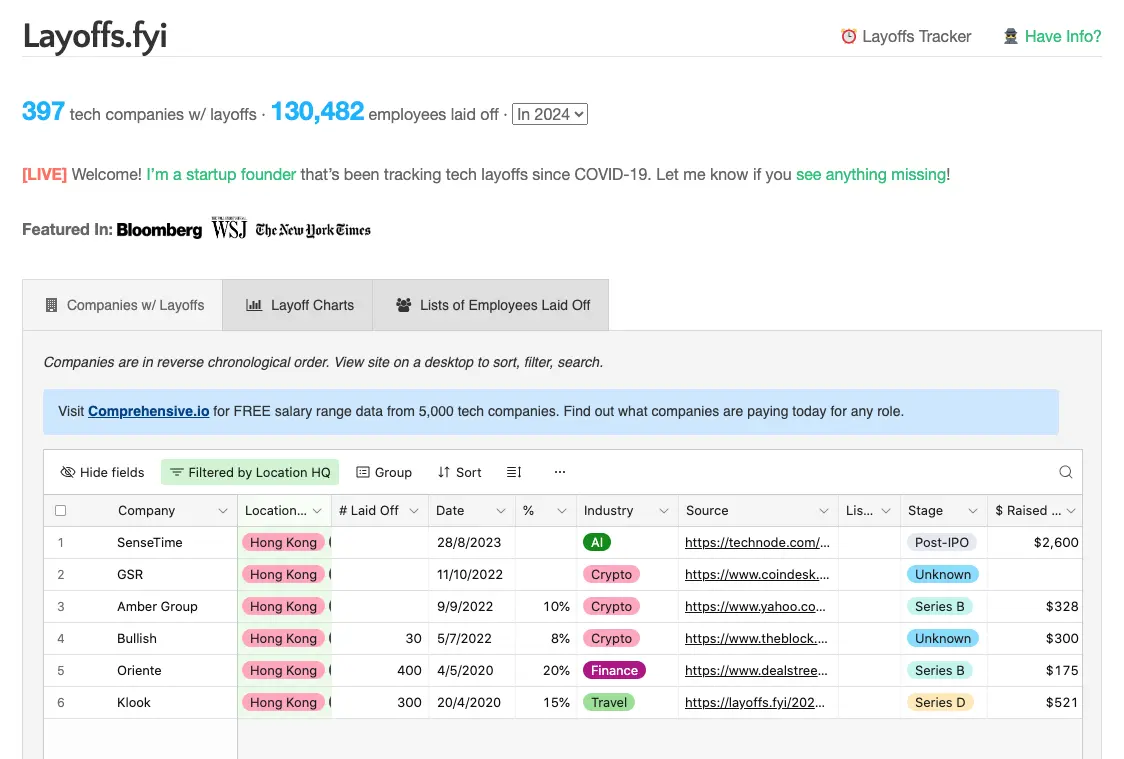Switch to the Layoff Charts tab
1124x759 pixels.
[297, 305]
